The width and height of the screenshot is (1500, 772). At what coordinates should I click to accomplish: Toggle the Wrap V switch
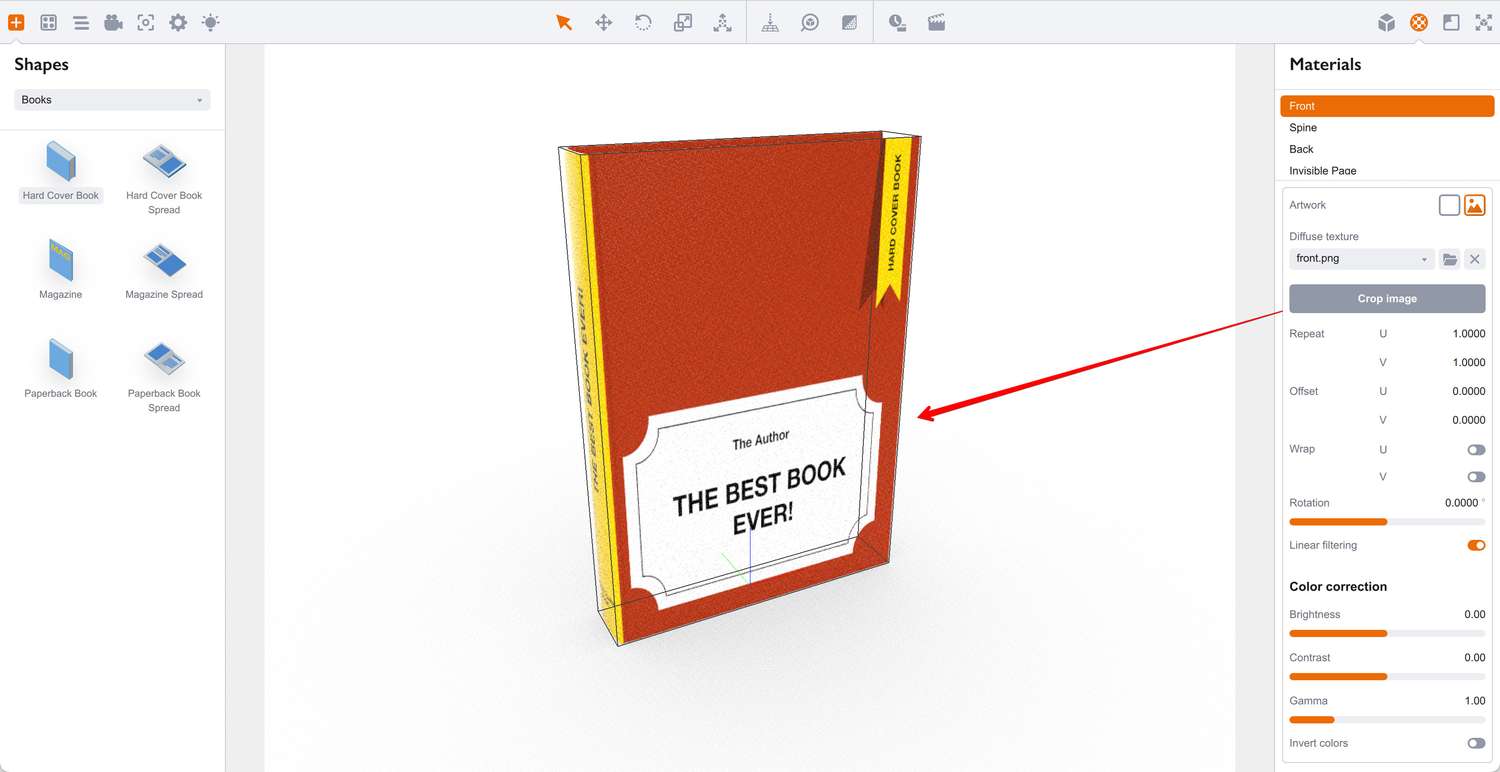click(1476, 477)
